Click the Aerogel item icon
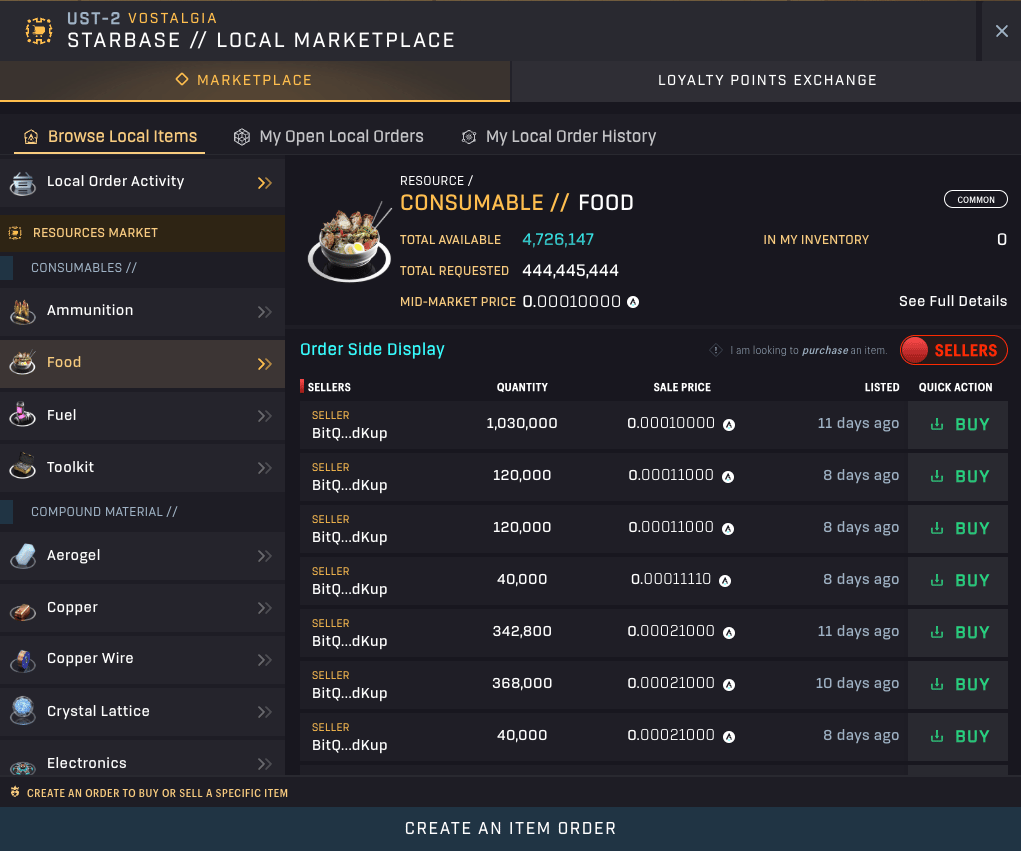 tap(23, 556)
